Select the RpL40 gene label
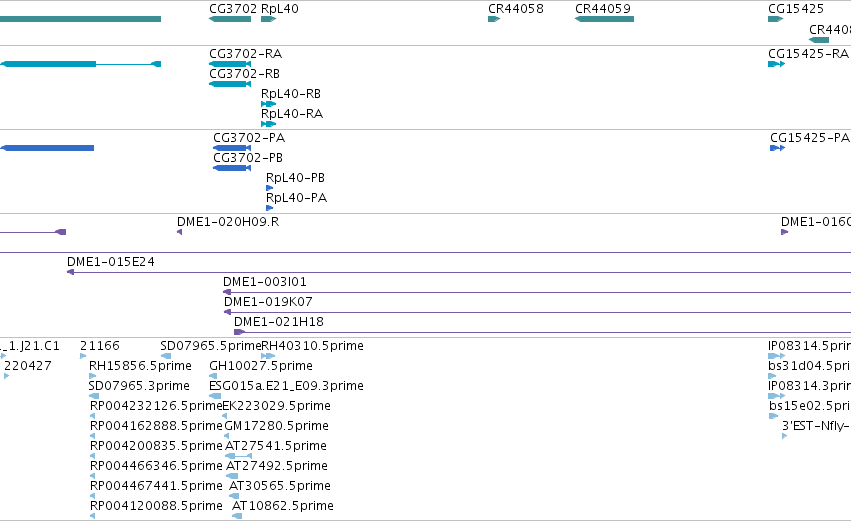851x521 pixels. [280, 9]
